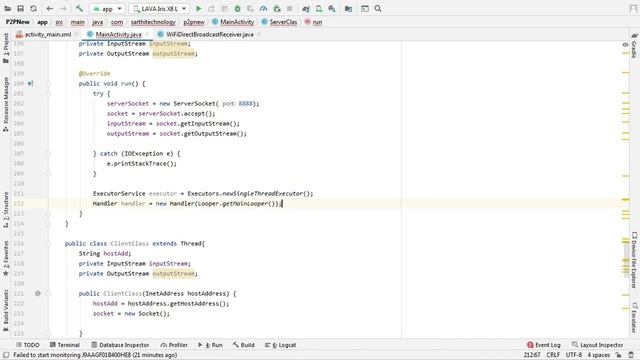The image size is (640, 360).
Task: Open the Terminal tool window
Action: click(x=64, y=345)
